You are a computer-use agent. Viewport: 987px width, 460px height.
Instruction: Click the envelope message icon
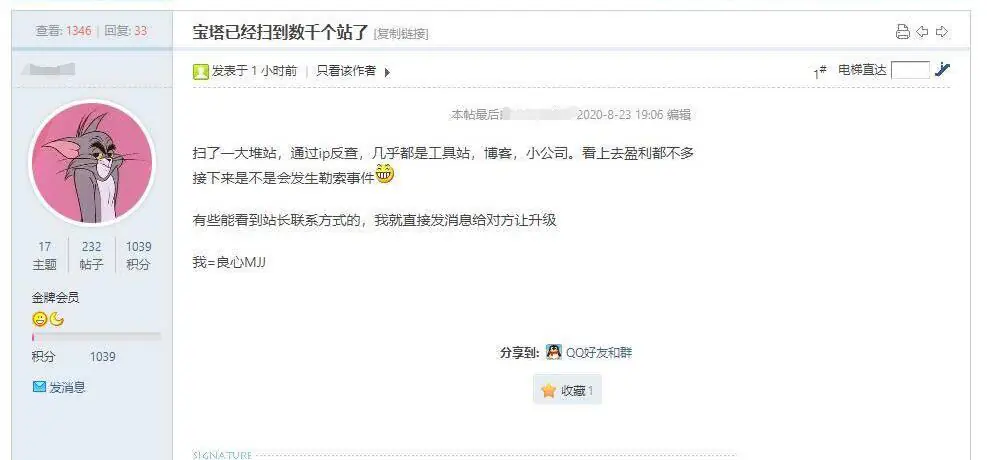[x=39, y=387]
